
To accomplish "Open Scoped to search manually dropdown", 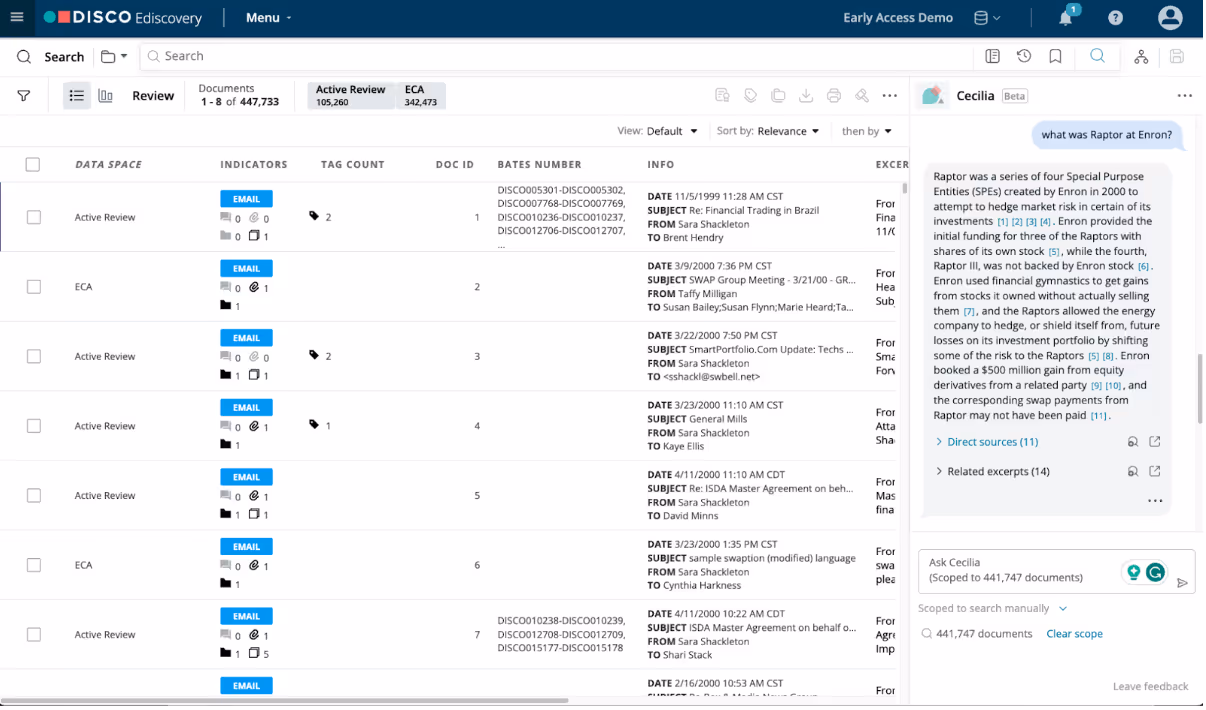I will click(x=992, y=608).
